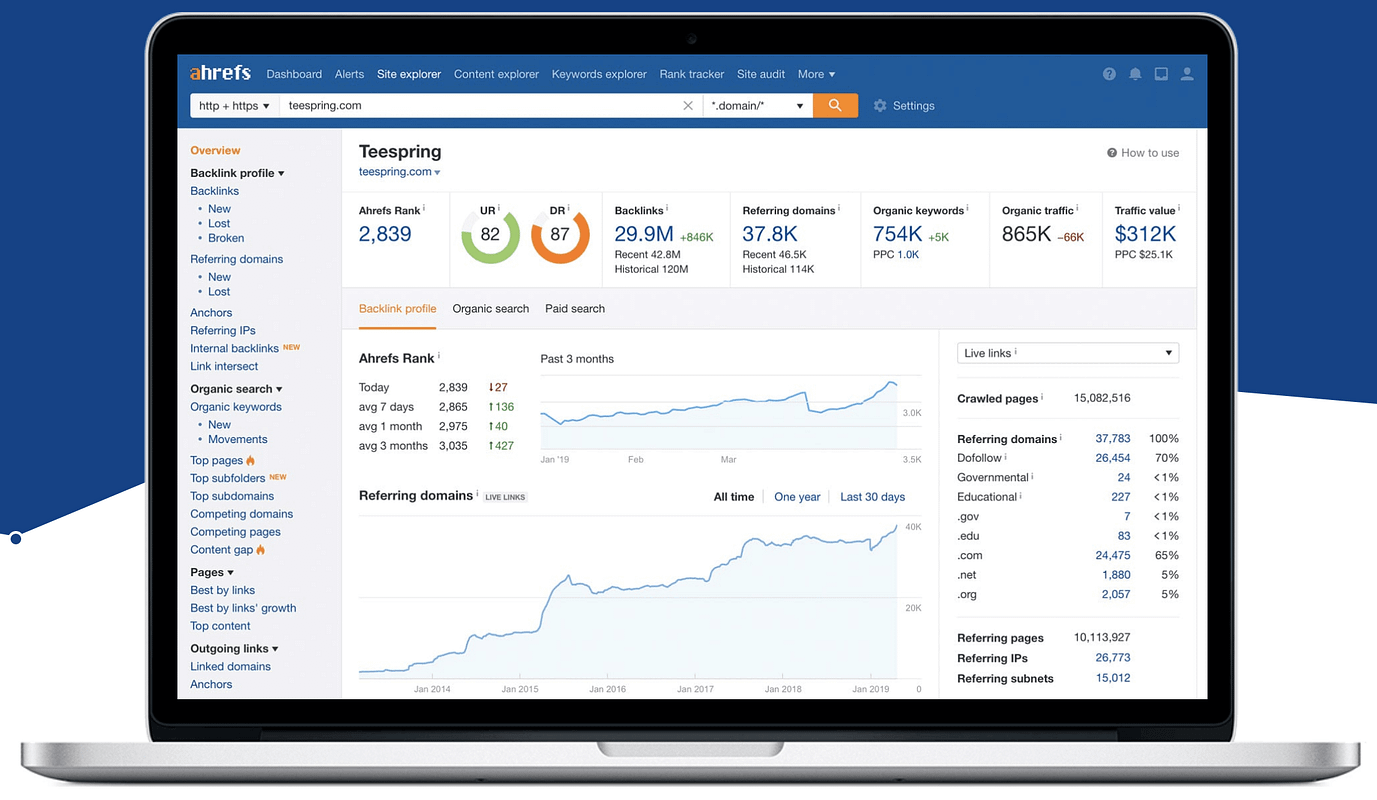
Task: Expand the teespring.com URL dropdown arrow
Action: (437, 173)
